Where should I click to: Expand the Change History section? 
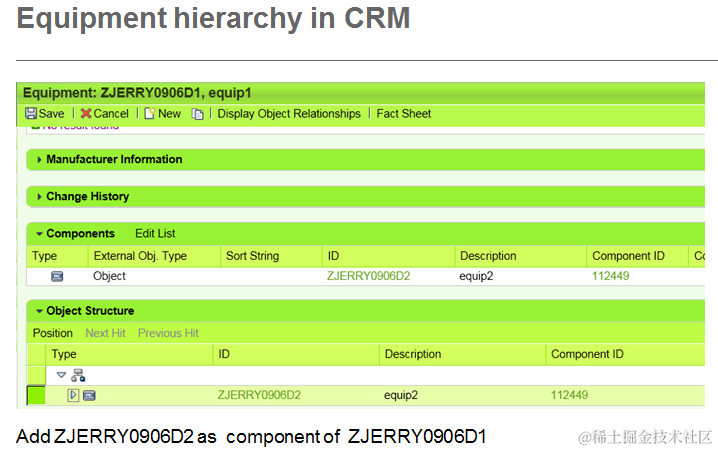(39, 196)
